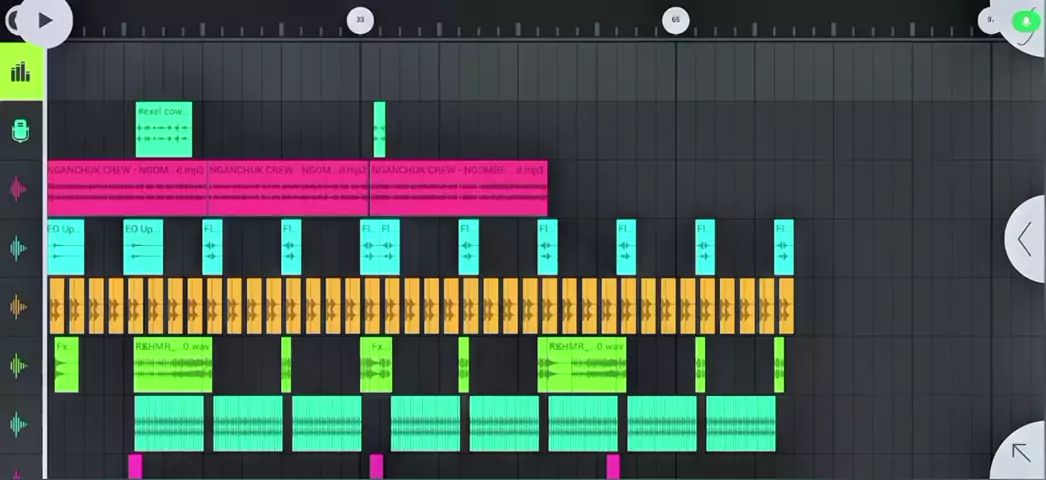Select the third NGANCHUK CREW pink clip

458,188
